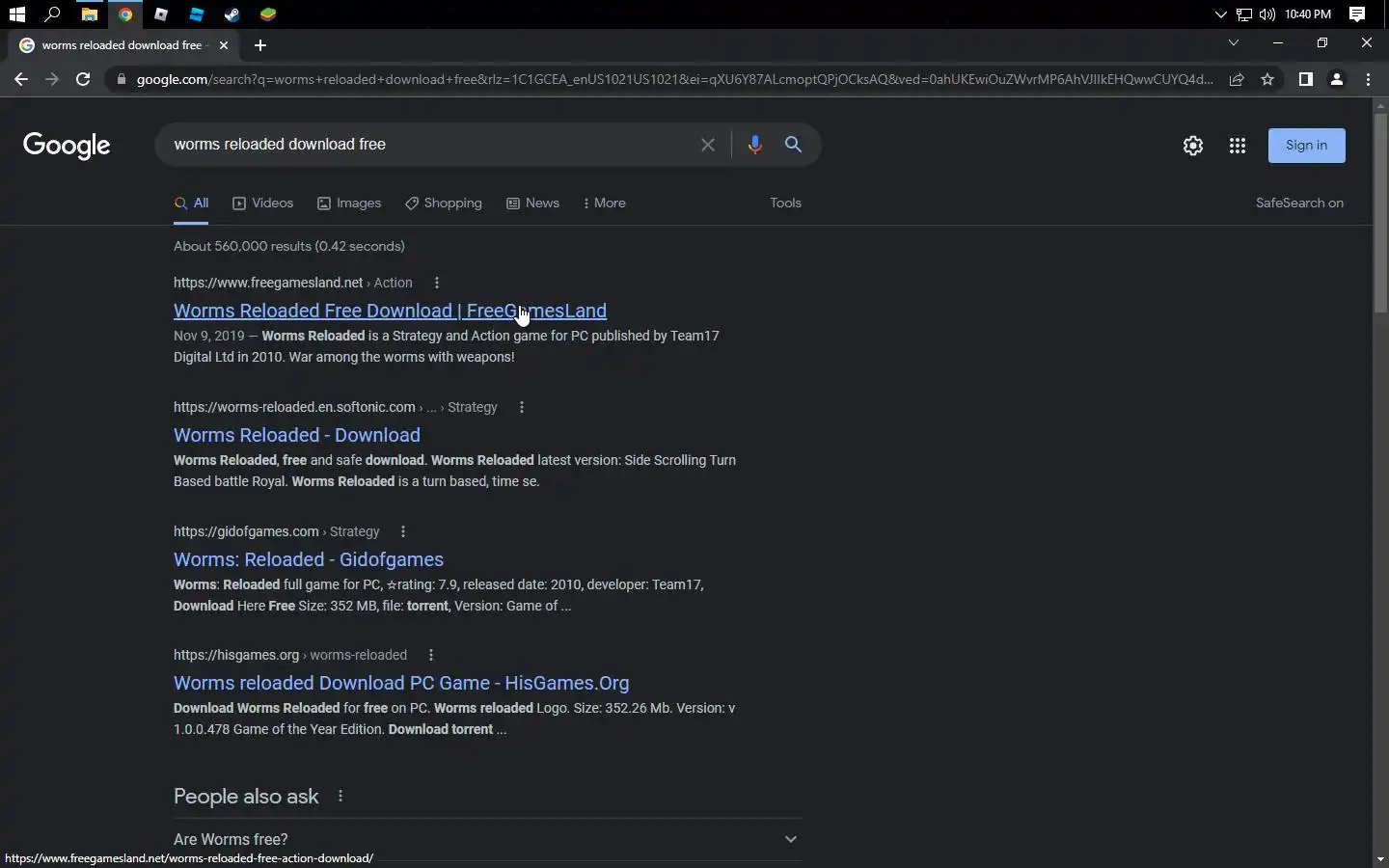The width and height of the screenshot is (1389, 868).
Task: Switch to the News tab
Action: [533, 203]
